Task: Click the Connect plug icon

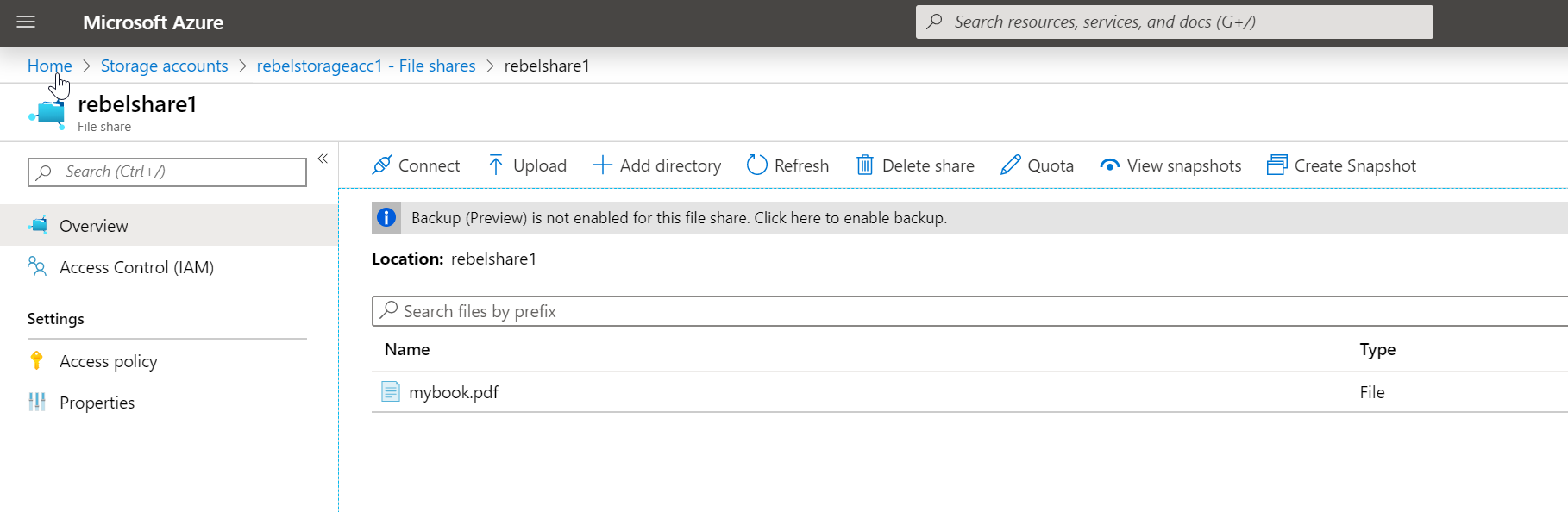Action: point(382,165)
